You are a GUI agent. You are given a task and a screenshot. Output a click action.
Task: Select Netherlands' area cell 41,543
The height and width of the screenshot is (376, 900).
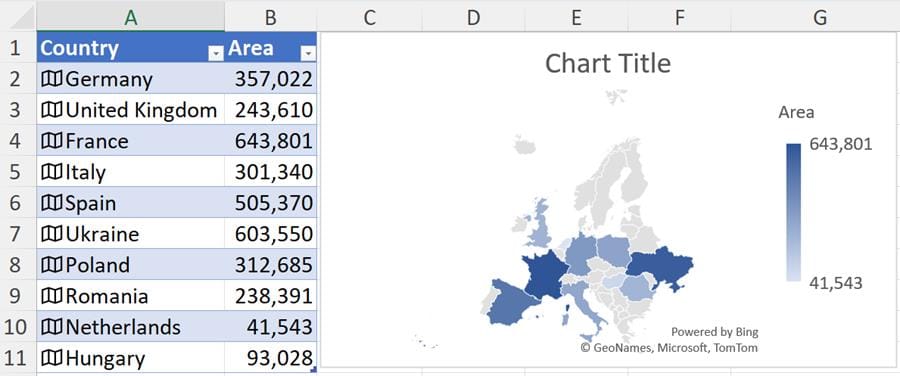[270, 327]
